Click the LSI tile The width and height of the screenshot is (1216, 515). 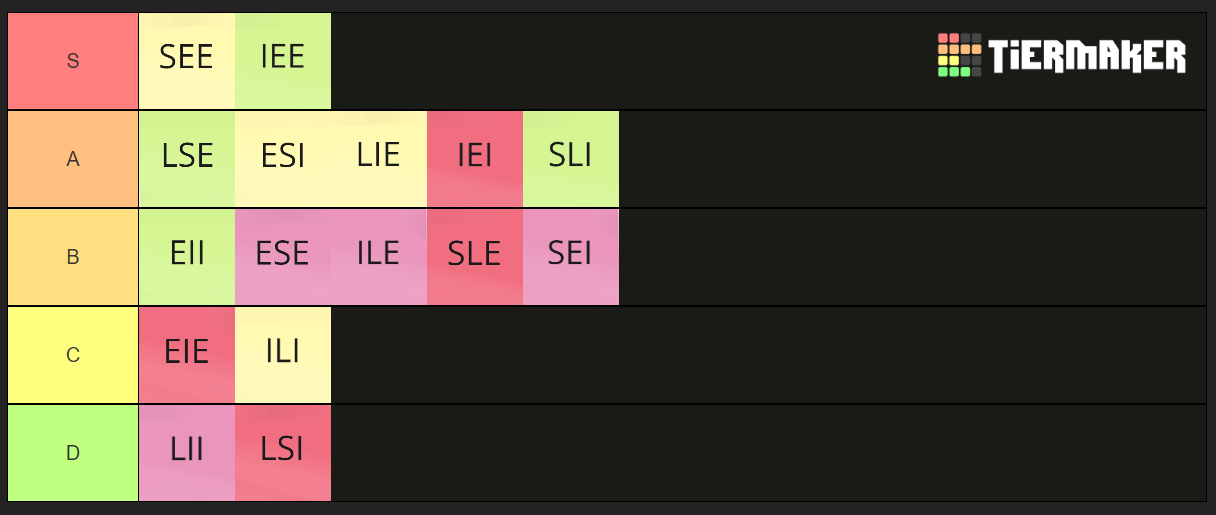click(x=283, y=453)
